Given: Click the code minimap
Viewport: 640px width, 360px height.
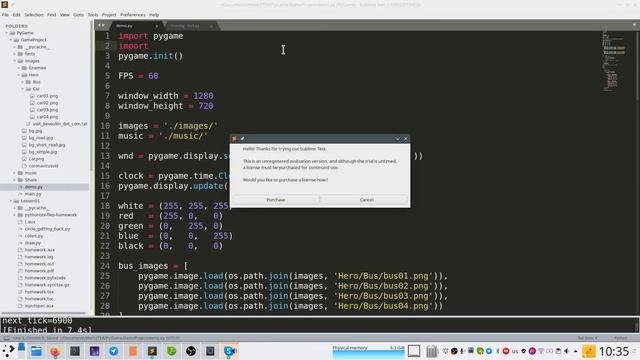Looking at the screenshot, I should (x=613, y=61).
